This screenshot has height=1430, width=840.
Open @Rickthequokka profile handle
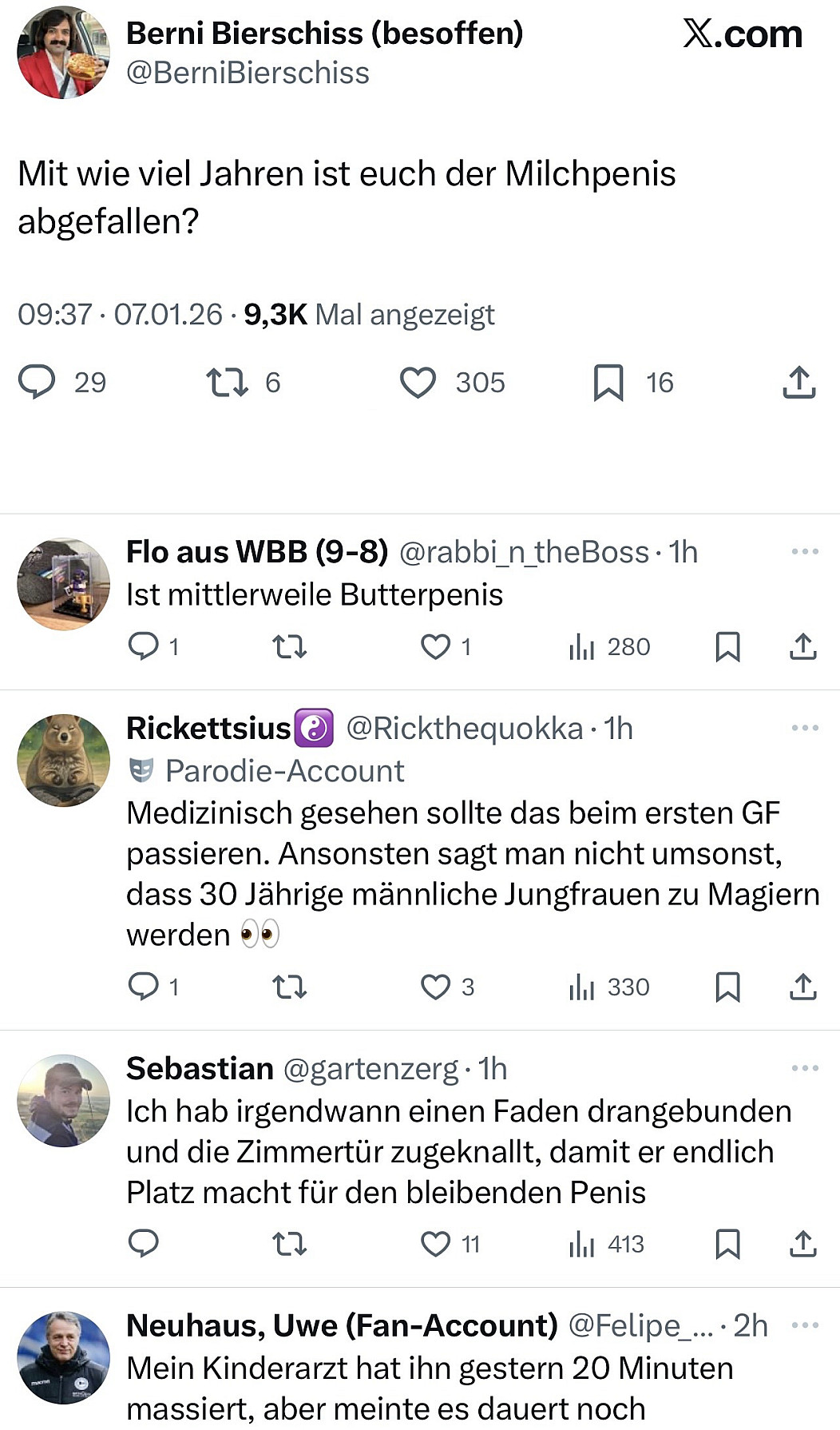point(465,729)
